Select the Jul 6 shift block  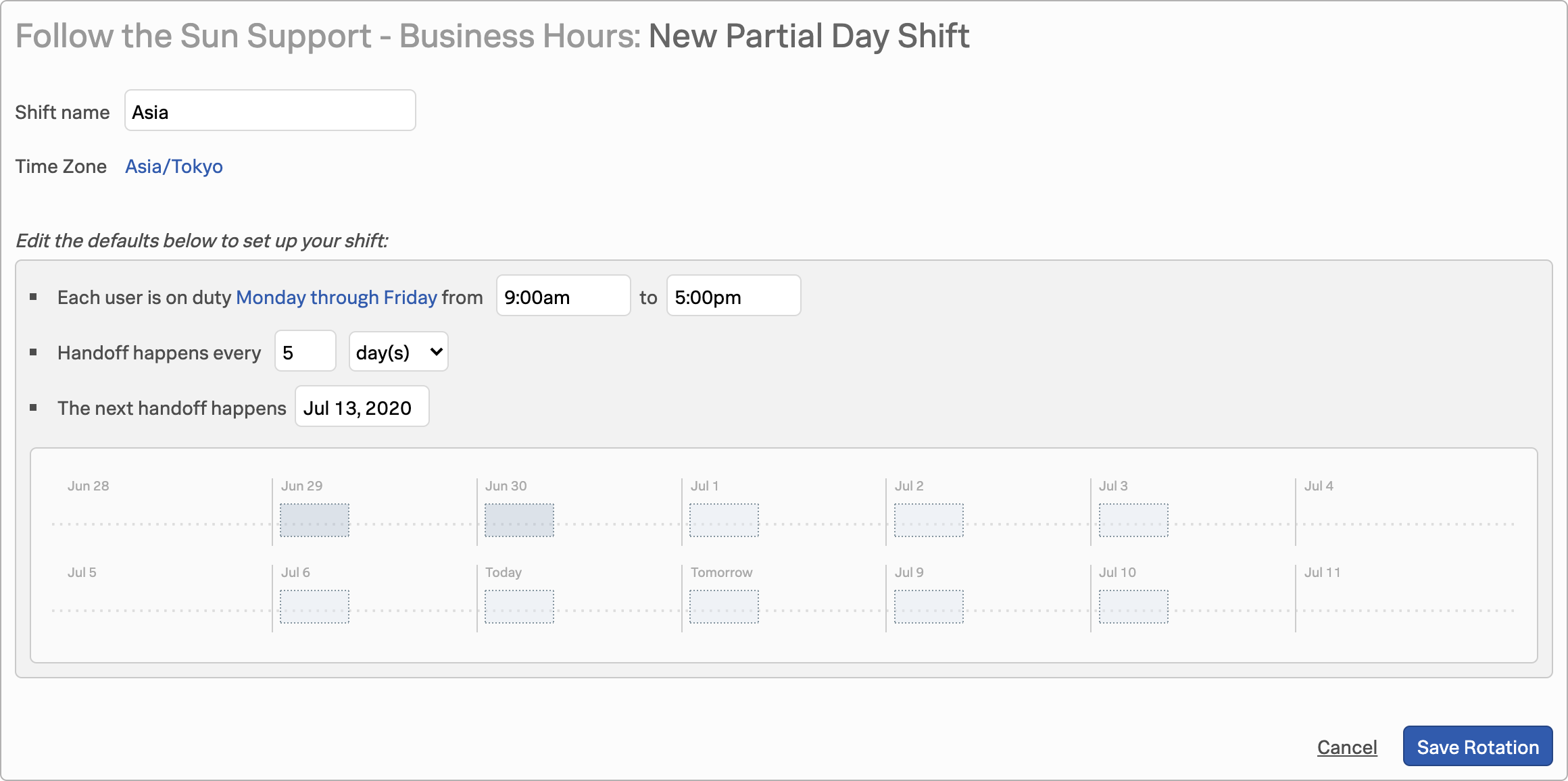coord(314,607)
